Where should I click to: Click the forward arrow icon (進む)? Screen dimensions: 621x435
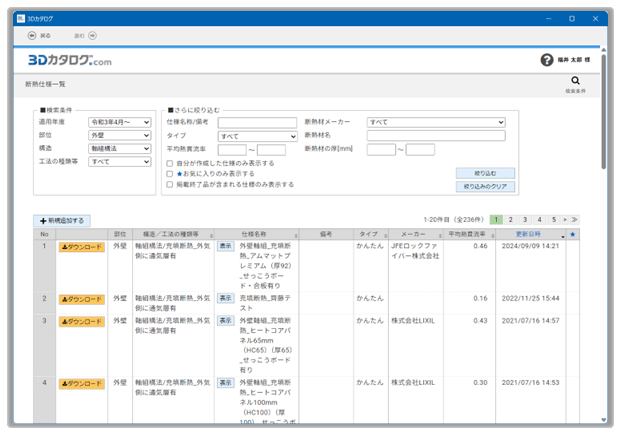[x=94, y=34]
